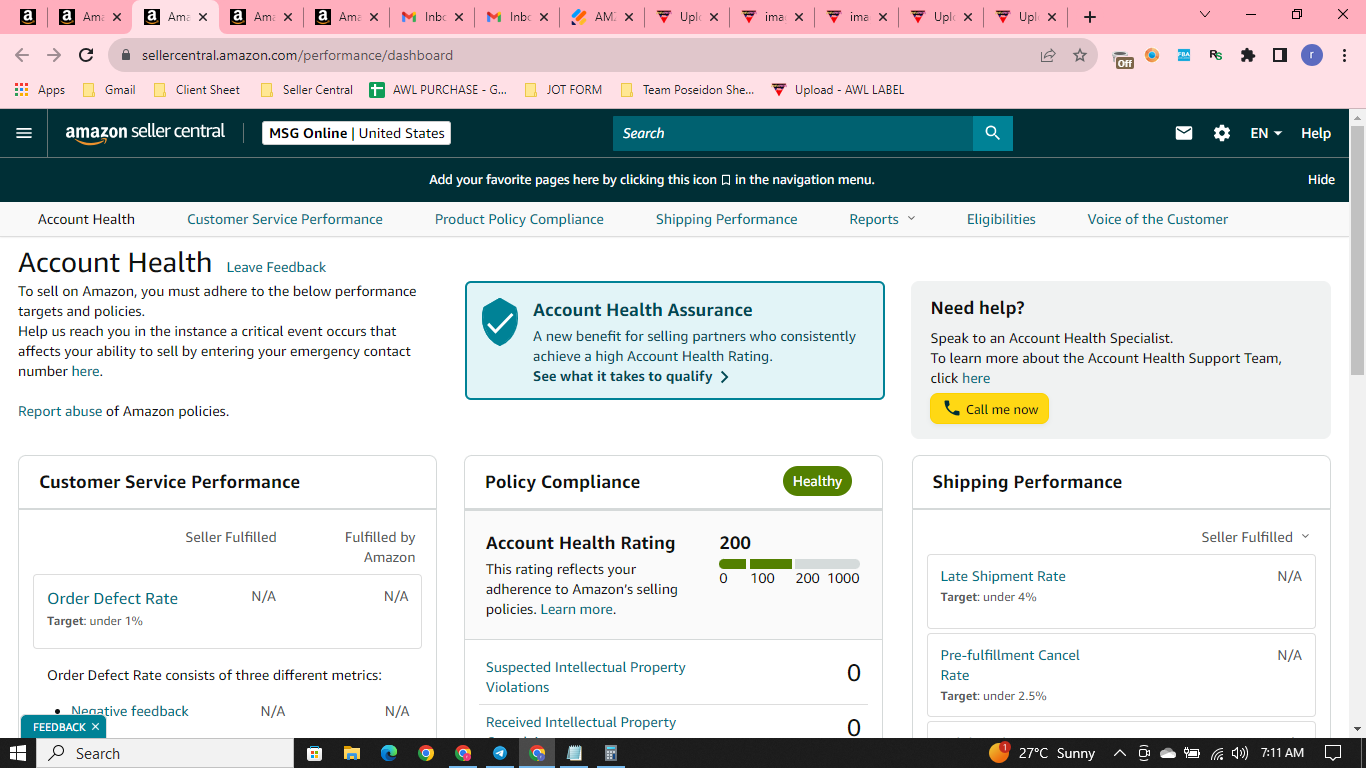Open File Explorer from the taskbar
This screenshot has width=1366, height=768.
[x=351, y=753]
